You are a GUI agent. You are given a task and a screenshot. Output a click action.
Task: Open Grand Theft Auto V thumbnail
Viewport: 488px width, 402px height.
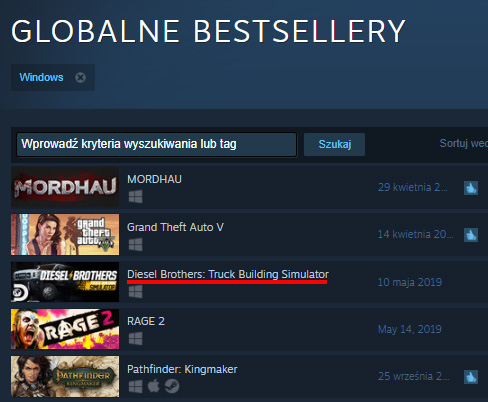[x=65, y=235]
